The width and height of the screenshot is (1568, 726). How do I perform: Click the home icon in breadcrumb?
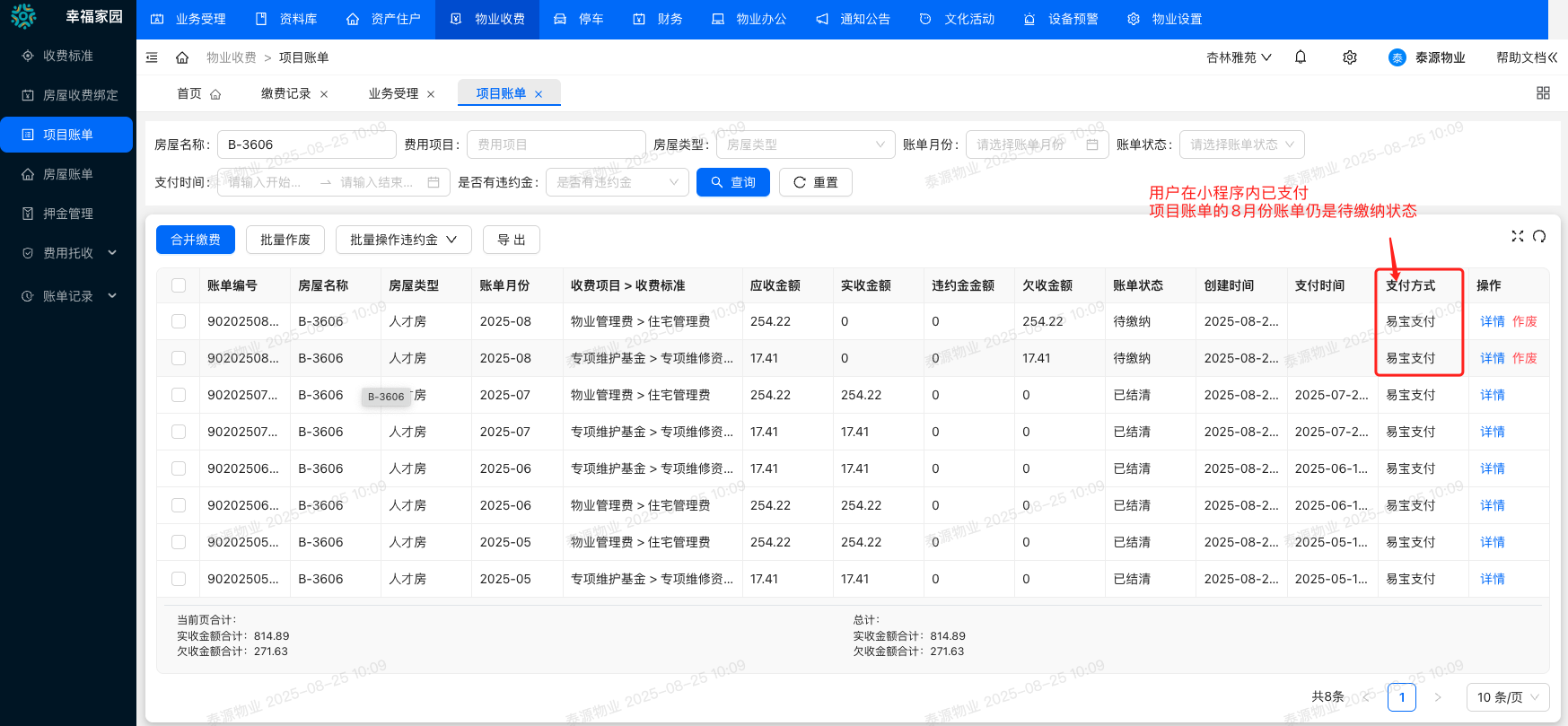182,57
